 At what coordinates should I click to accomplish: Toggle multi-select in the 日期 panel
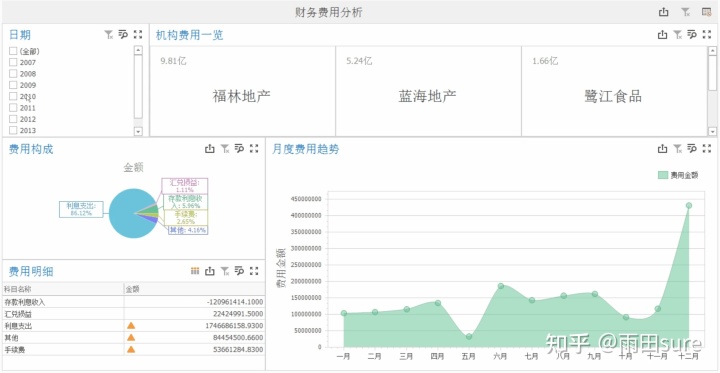(x=123, y=34)
